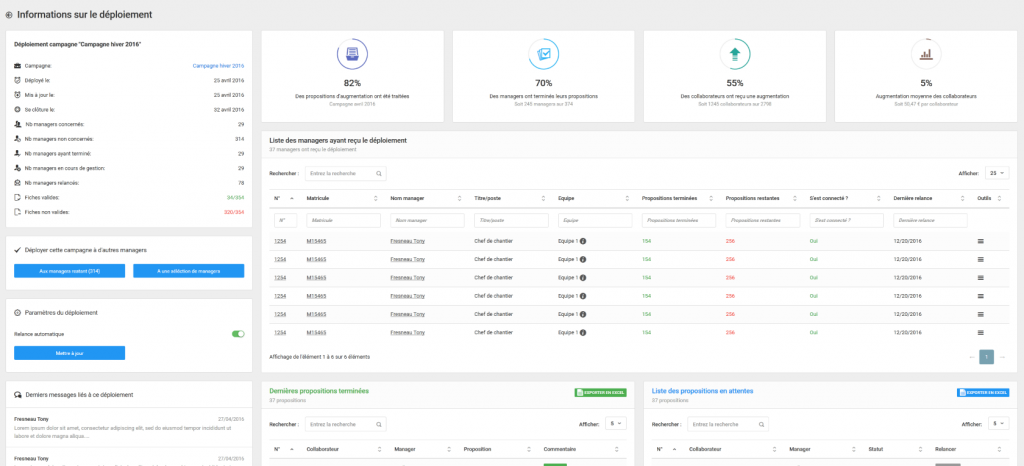Focus the Matricule filter field
The image size is (1024, 466).
(x=344, y=221)
